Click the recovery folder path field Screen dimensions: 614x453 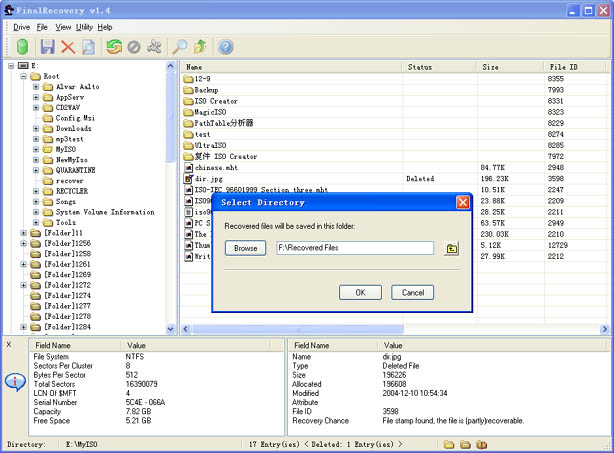pyautogui.click(x=355, y=248)
